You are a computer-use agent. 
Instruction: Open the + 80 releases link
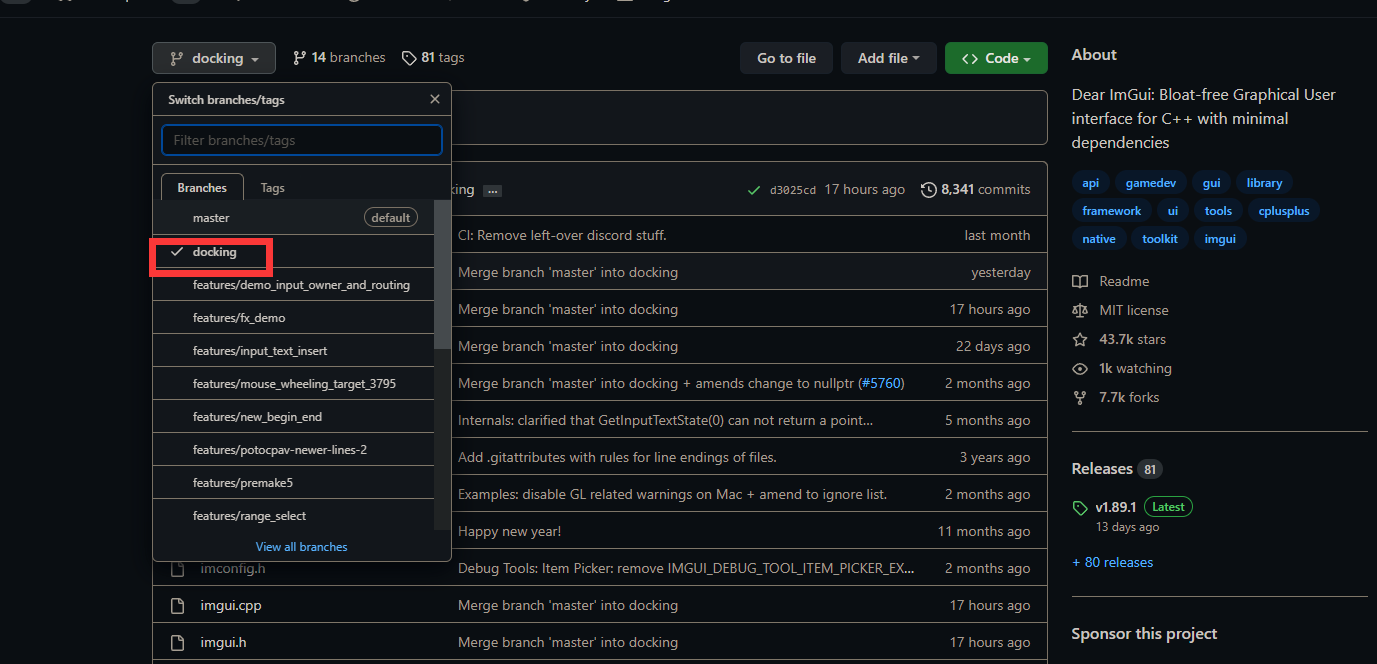(x=1113, y=562)
